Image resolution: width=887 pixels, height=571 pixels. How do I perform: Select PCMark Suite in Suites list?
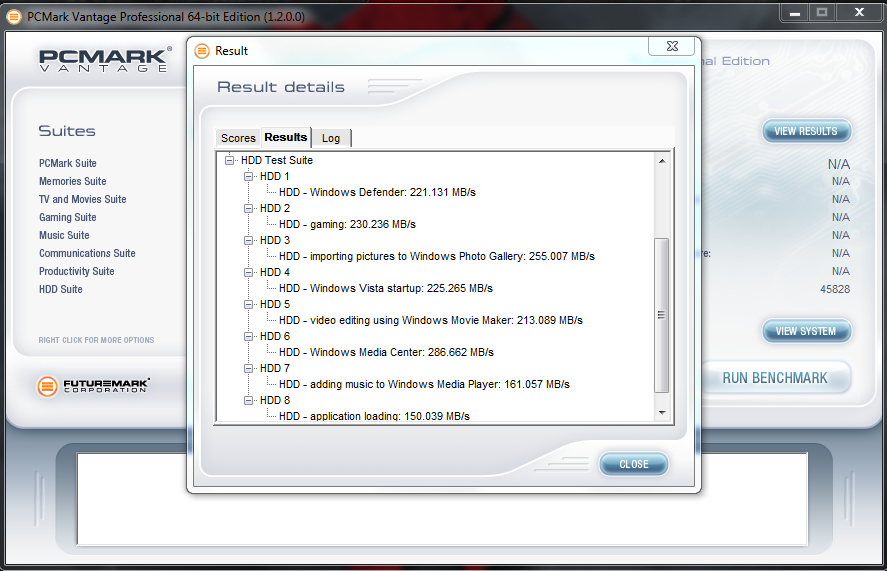(68, 163)
